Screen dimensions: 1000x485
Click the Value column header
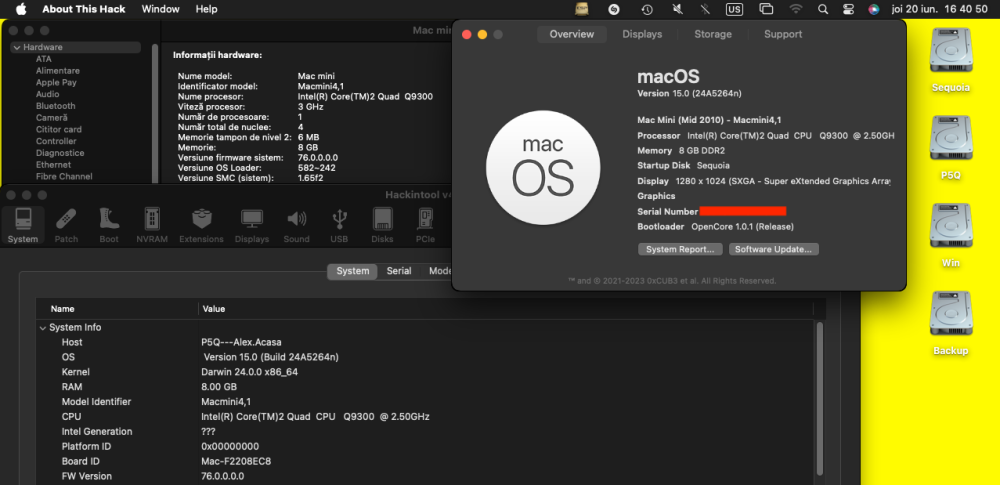[214, 309]
